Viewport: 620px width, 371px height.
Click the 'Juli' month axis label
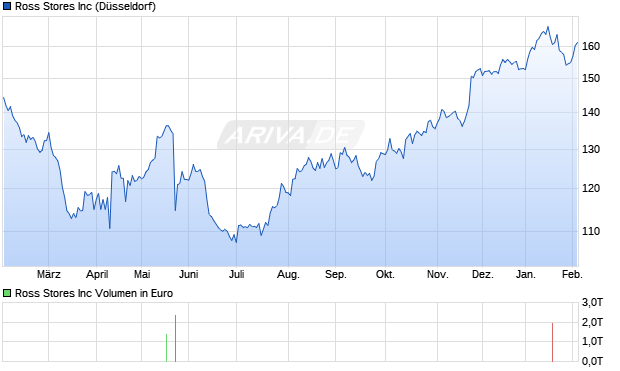236,274
